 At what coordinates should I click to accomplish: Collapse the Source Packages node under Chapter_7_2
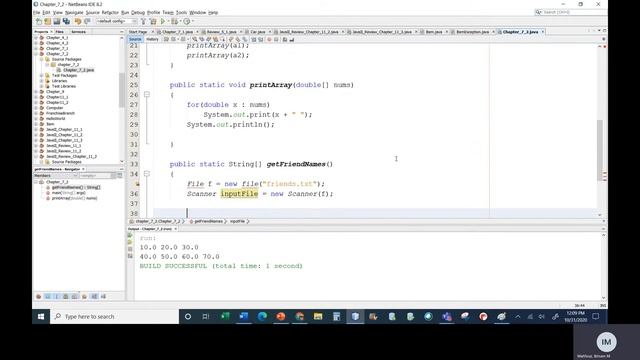click(42, 59)
